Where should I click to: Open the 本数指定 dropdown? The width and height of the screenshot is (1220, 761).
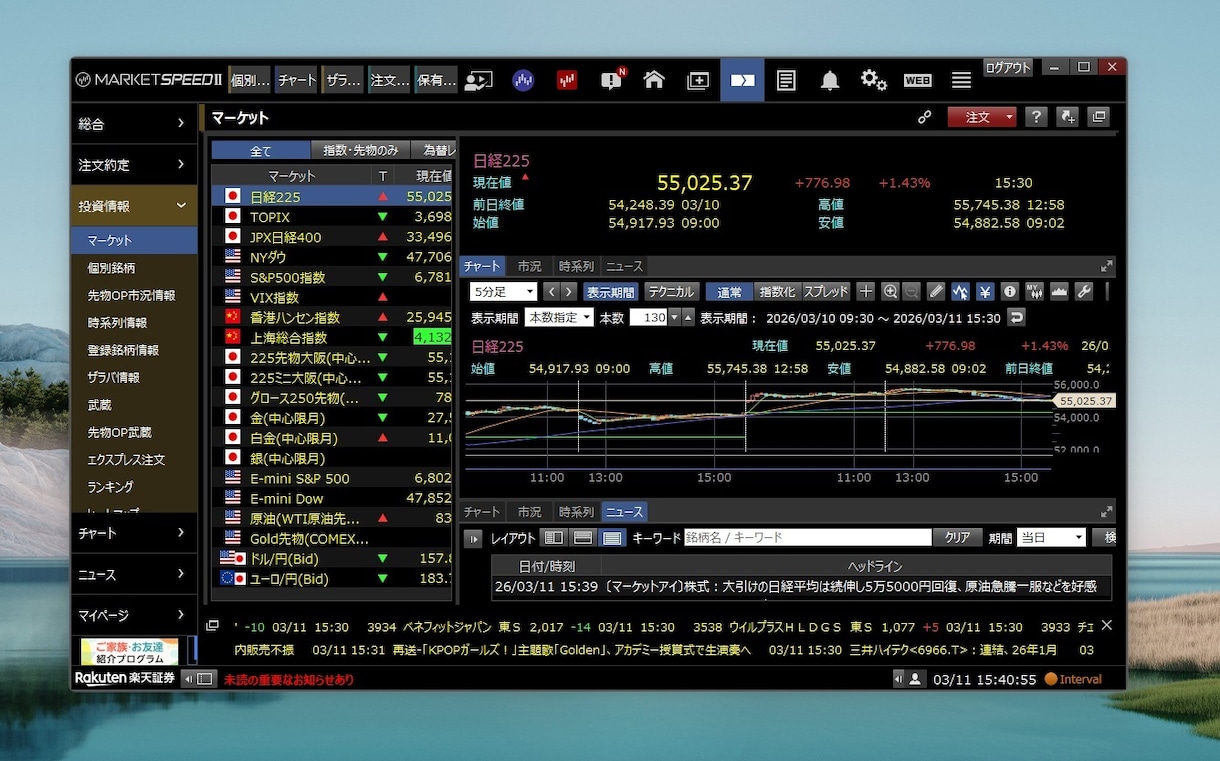tap(558, 317)
